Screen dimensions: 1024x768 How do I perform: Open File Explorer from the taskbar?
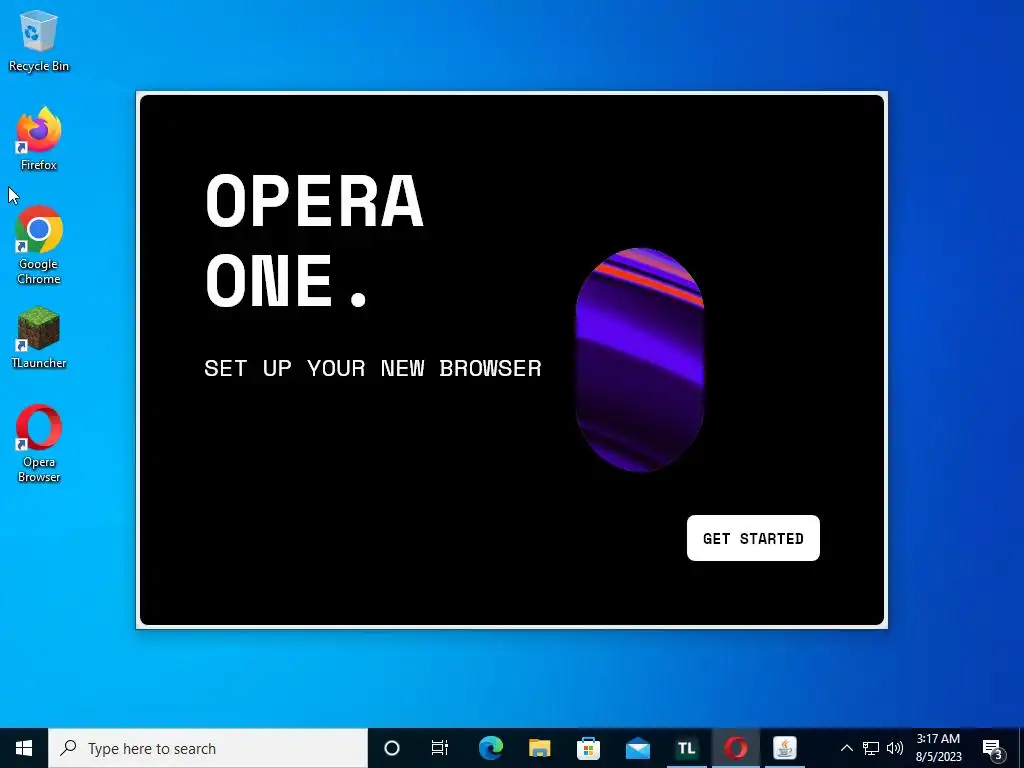click(539, 748)
